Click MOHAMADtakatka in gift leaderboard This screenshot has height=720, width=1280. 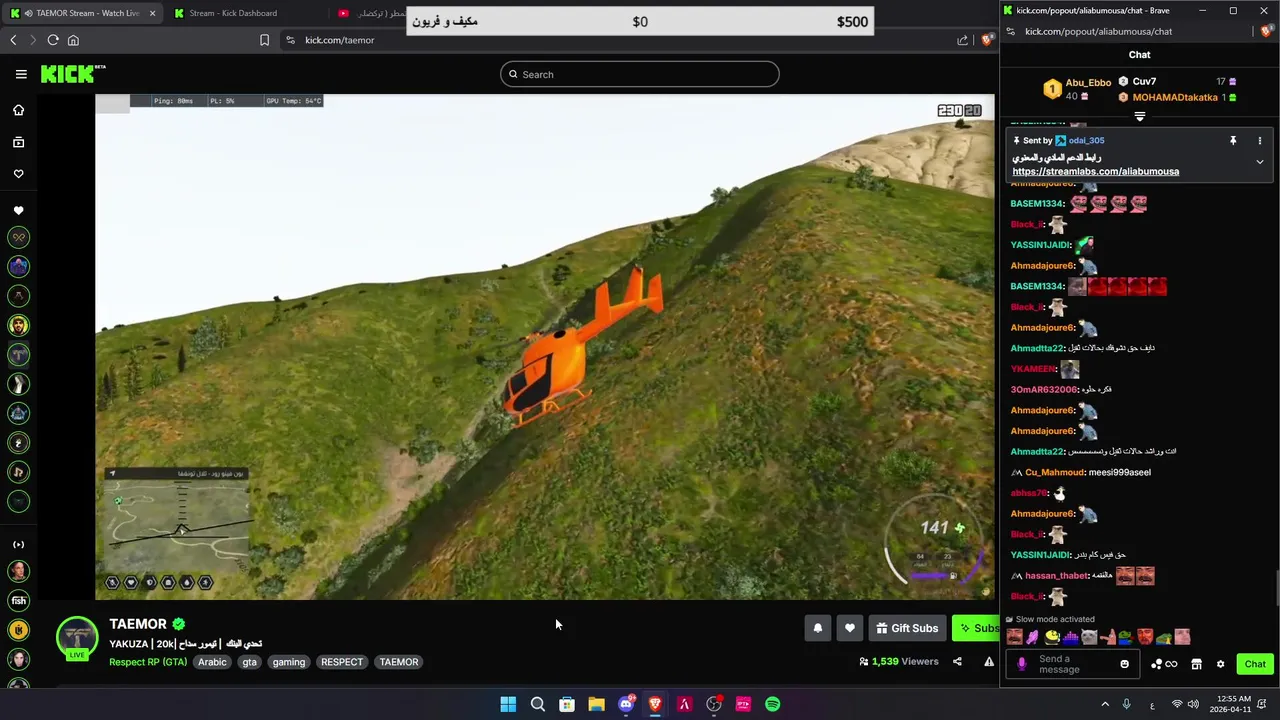coord(1175,98)
